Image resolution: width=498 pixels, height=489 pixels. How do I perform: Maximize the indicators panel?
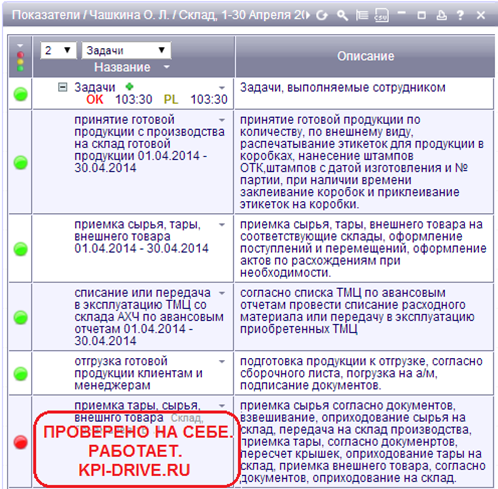(422, 15)
